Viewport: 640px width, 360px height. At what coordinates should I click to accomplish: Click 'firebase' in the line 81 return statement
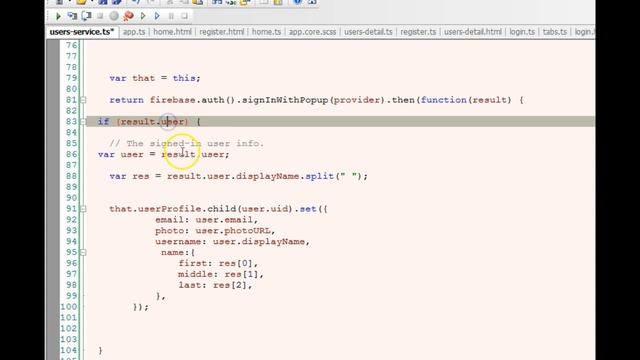173,100
